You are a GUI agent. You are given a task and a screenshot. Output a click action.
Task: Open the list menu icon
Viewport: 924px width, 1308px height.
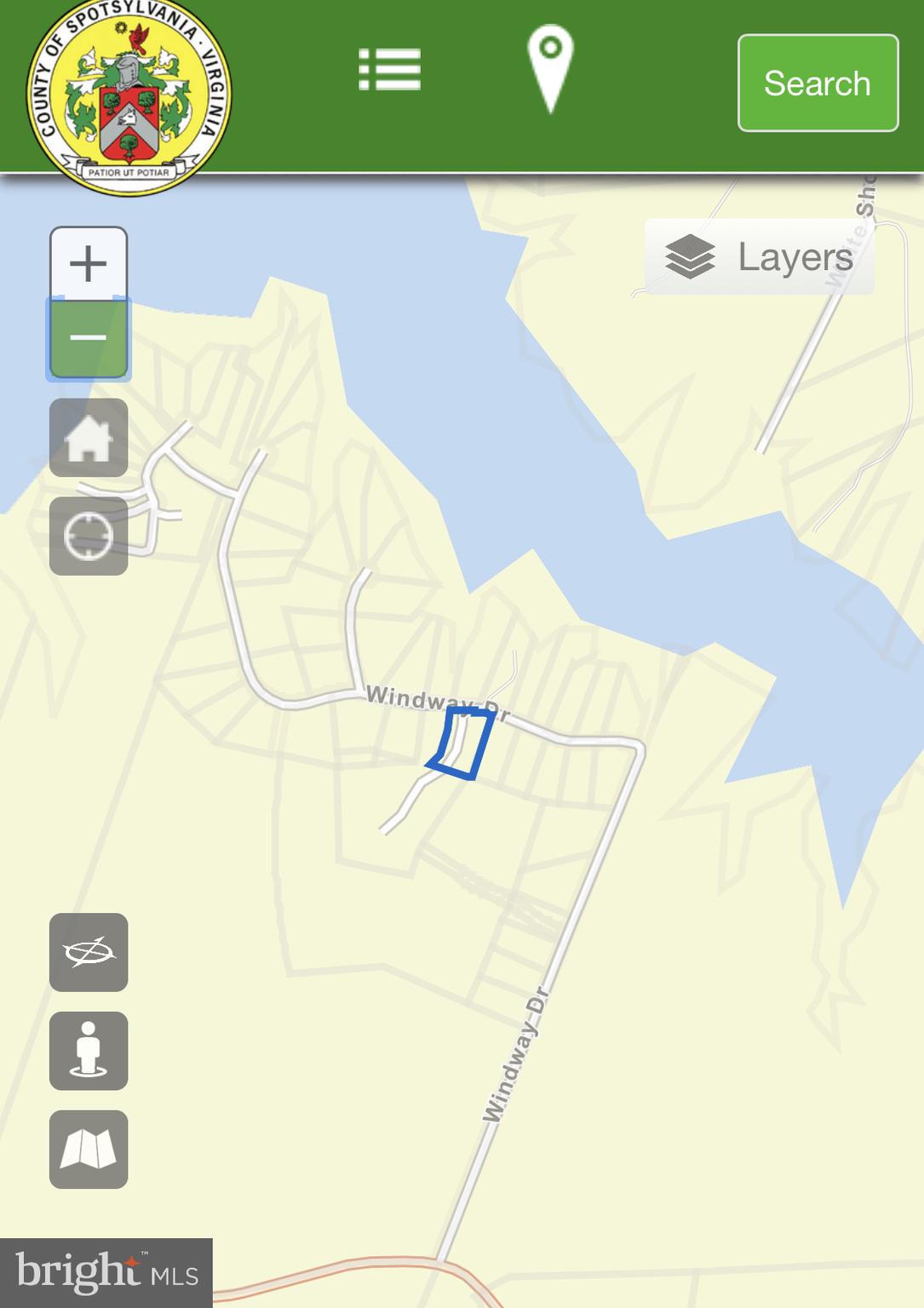tap(390, 69)
